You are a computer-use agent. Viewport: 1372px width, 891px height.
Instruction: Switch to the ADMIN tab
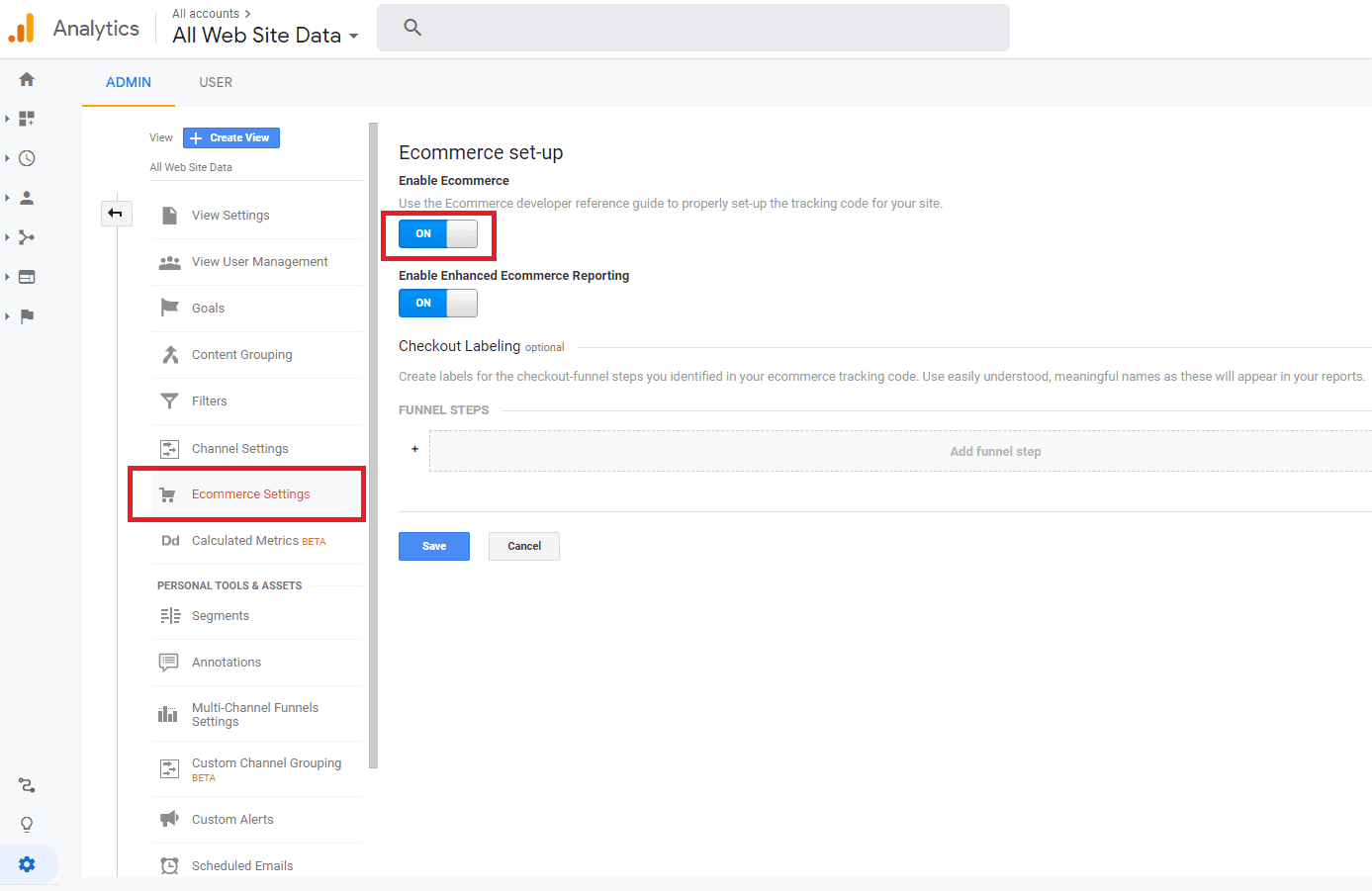tap(129, 82)
